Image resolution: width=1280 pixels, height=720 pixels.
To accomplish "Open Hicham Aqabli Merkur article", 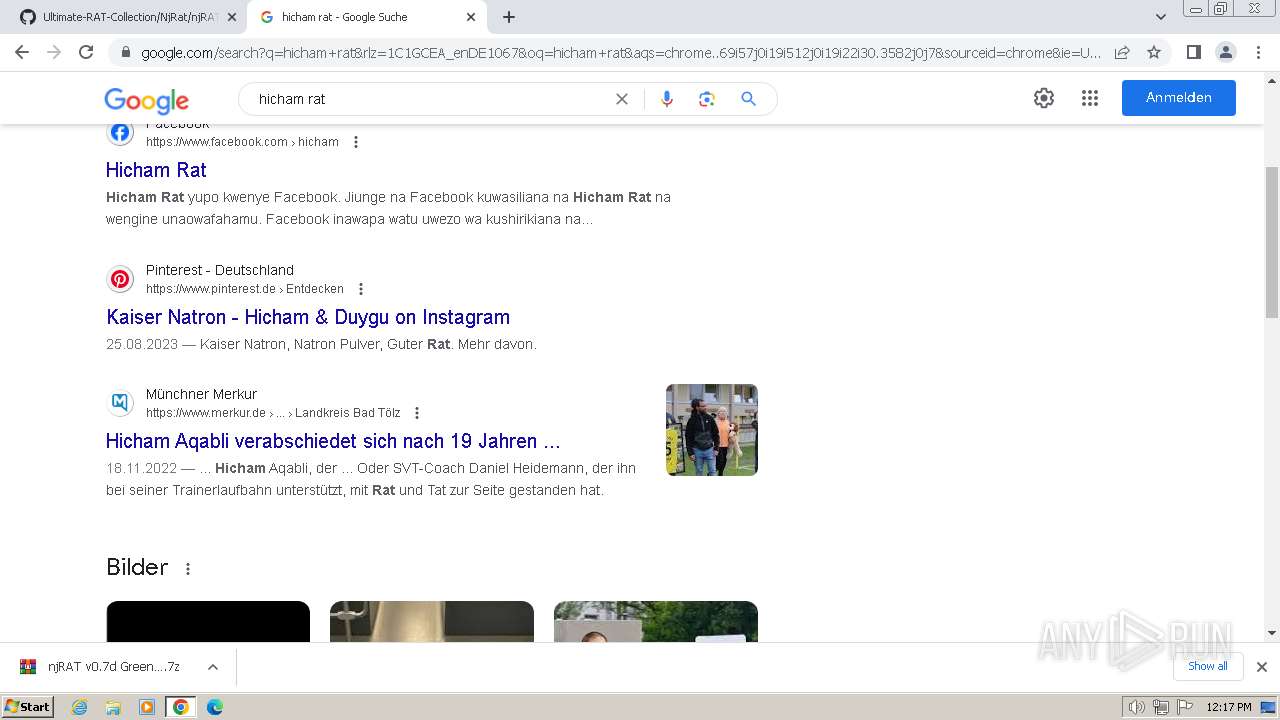I will tap(333, 441).
